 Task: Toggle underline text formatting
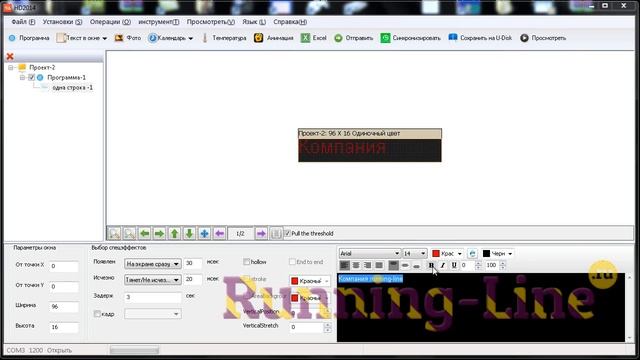click(x=454, y=265)
